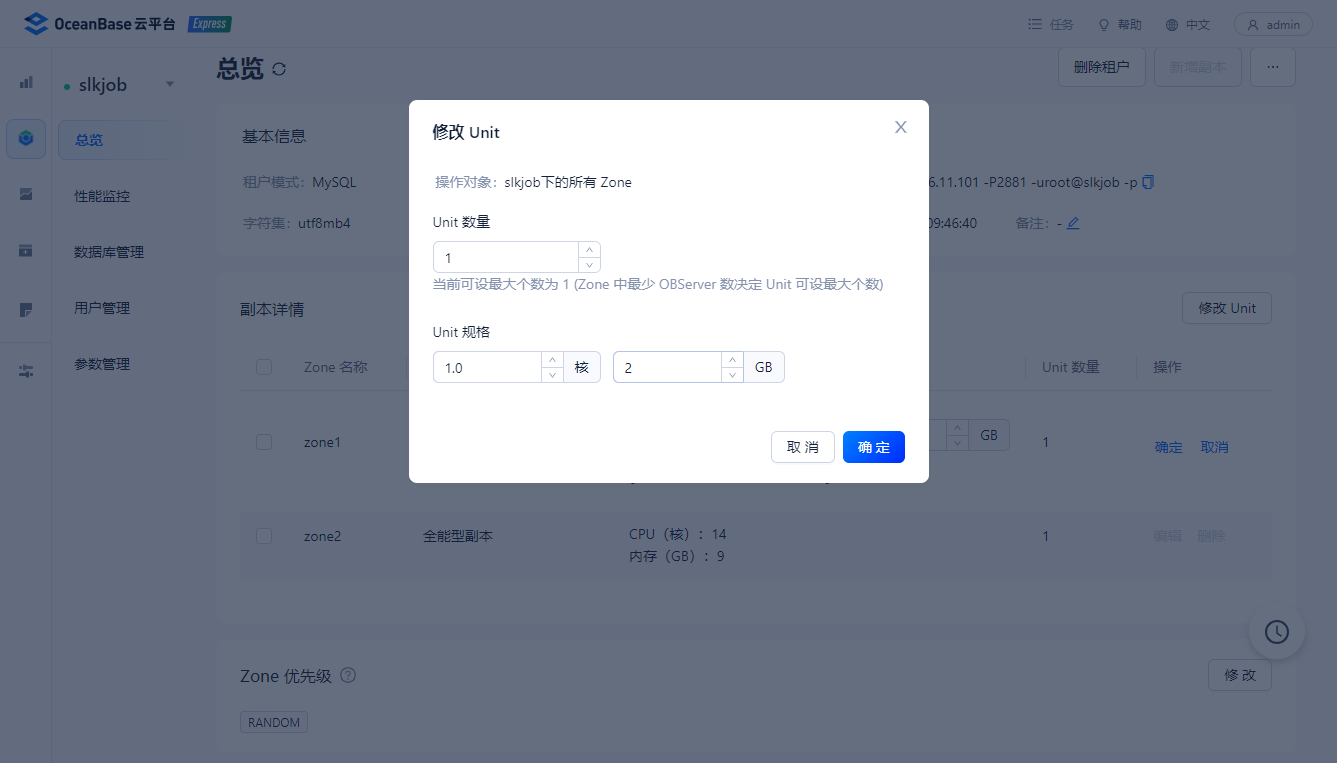Click the CPU 核 input field
The image size is (1337, 763).
tap(488, 367)
